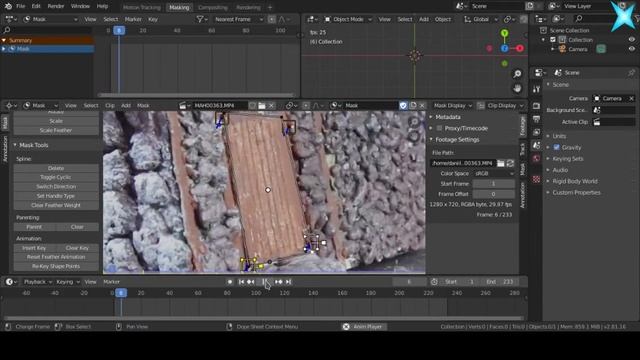Click the camera data icon beside Camera row
This screenshot has height=360, width=640.
[601, 49]
